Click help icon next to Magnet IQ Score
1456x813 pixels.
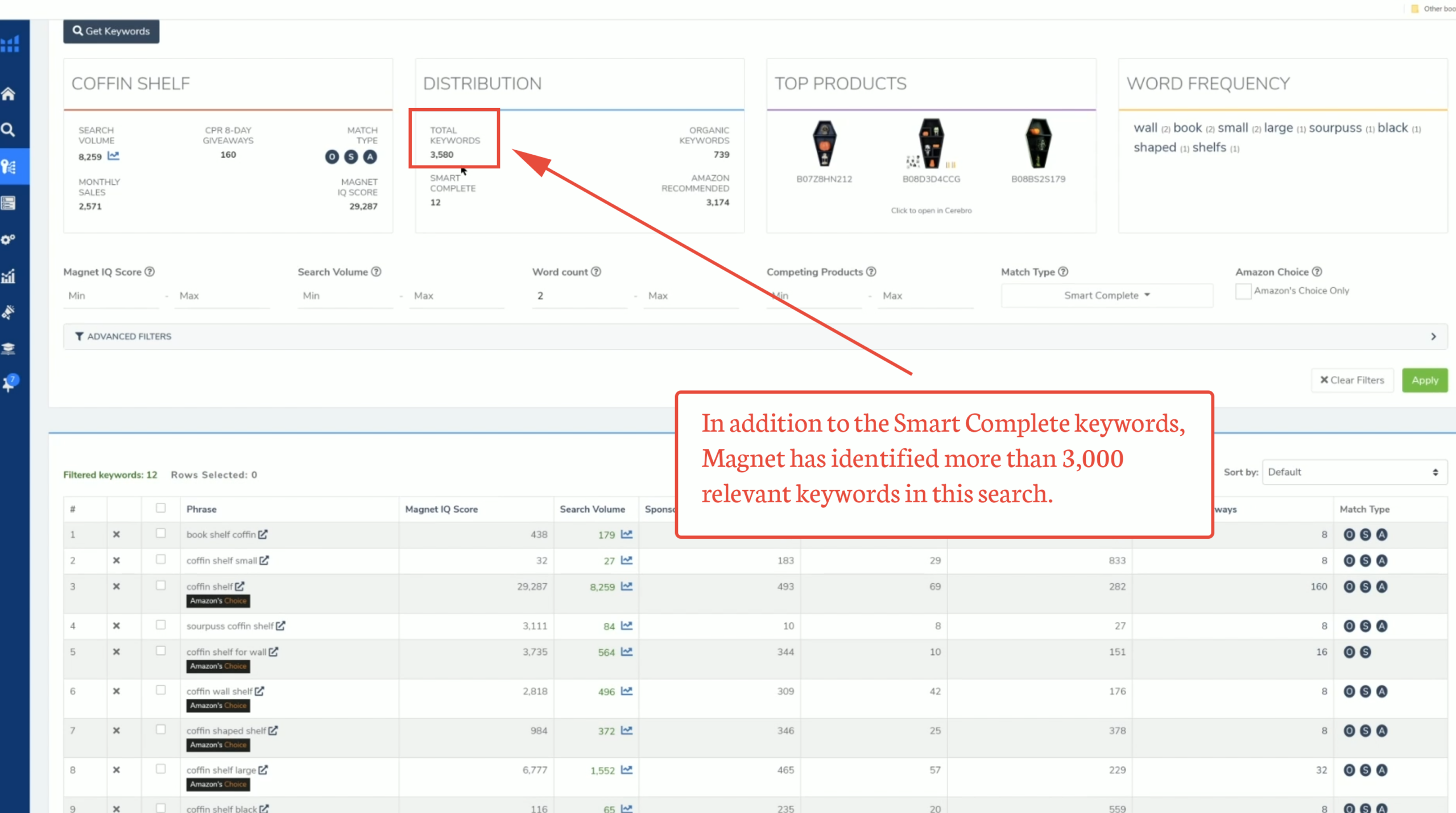click(x=150, y=272)
